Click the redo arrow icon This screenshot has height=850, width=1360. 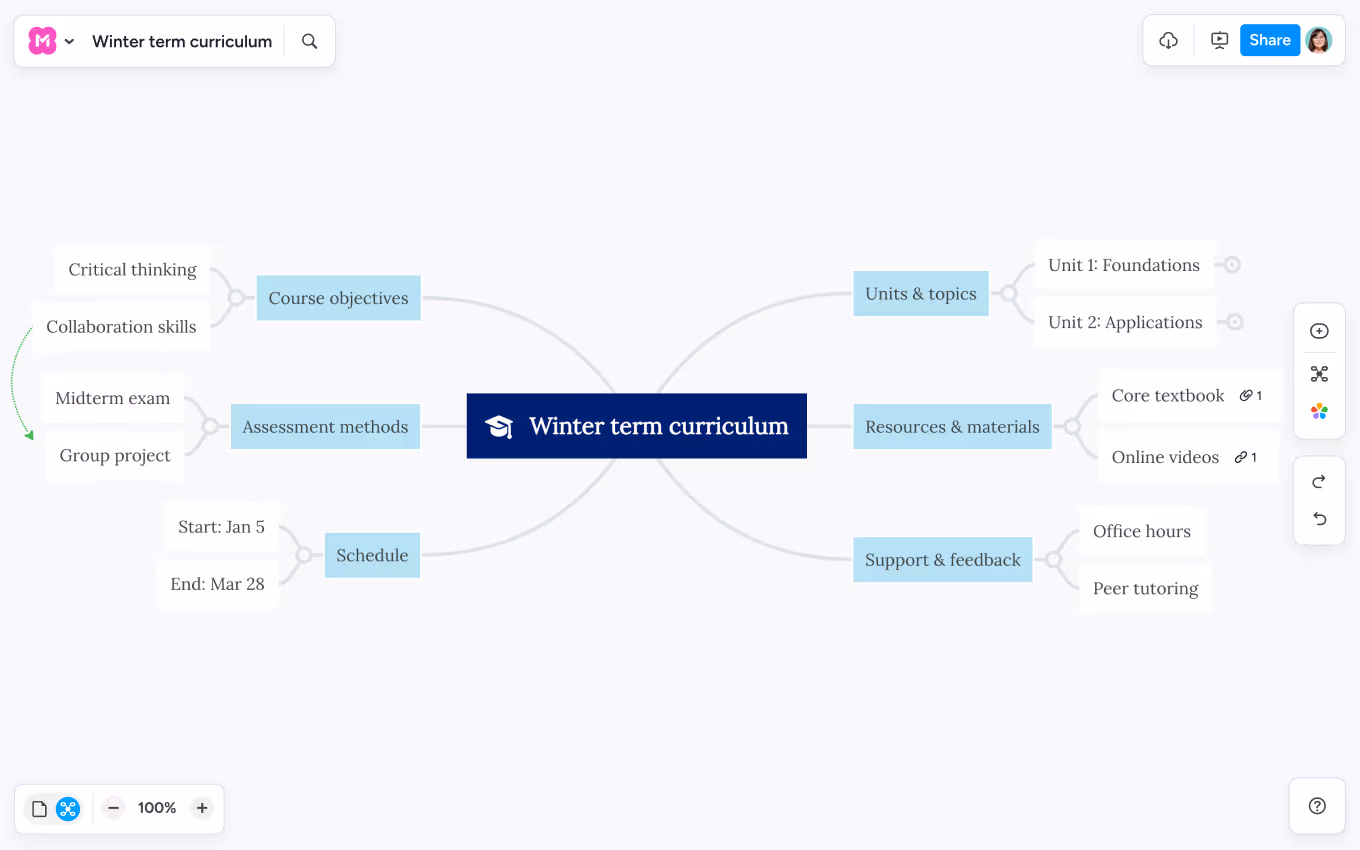click(x=1319, y=482)
